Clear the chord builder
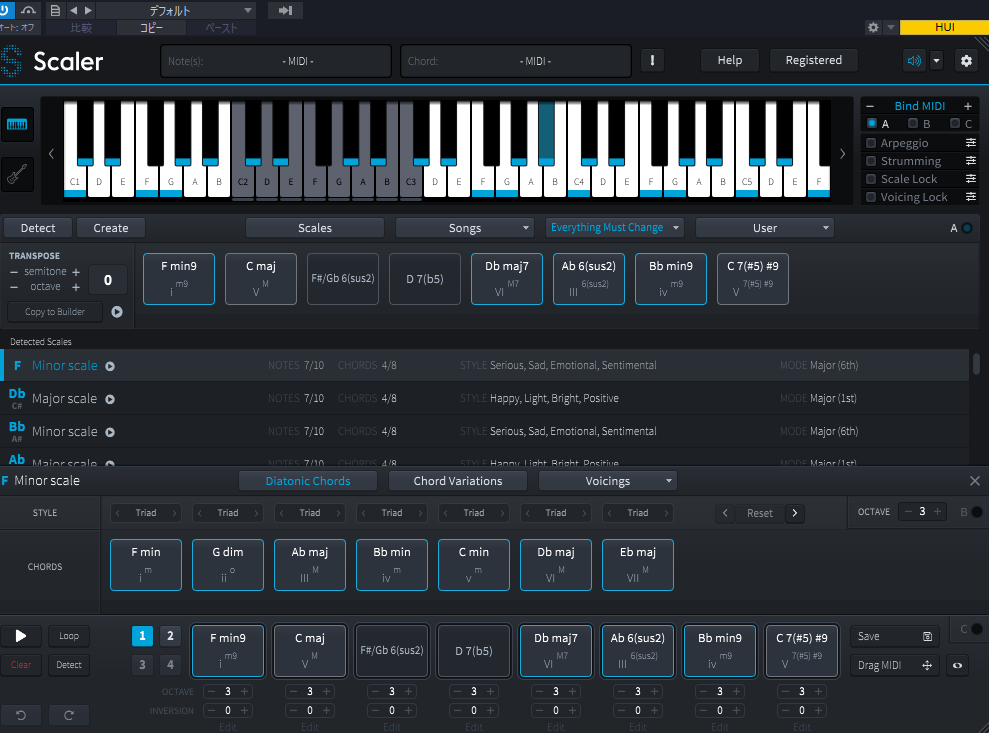The width and height of the screenshot is (989, 733). point(21,665)
